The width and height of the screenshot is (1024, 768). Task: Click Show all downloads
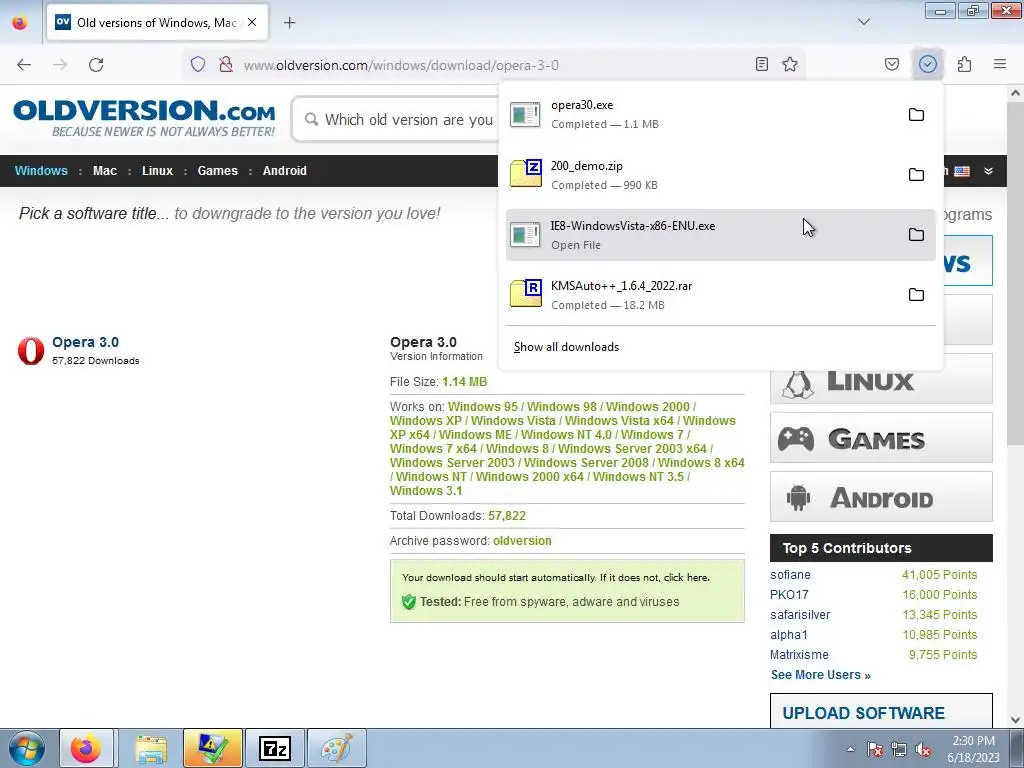pyautogui.click(x=566, y=347)
